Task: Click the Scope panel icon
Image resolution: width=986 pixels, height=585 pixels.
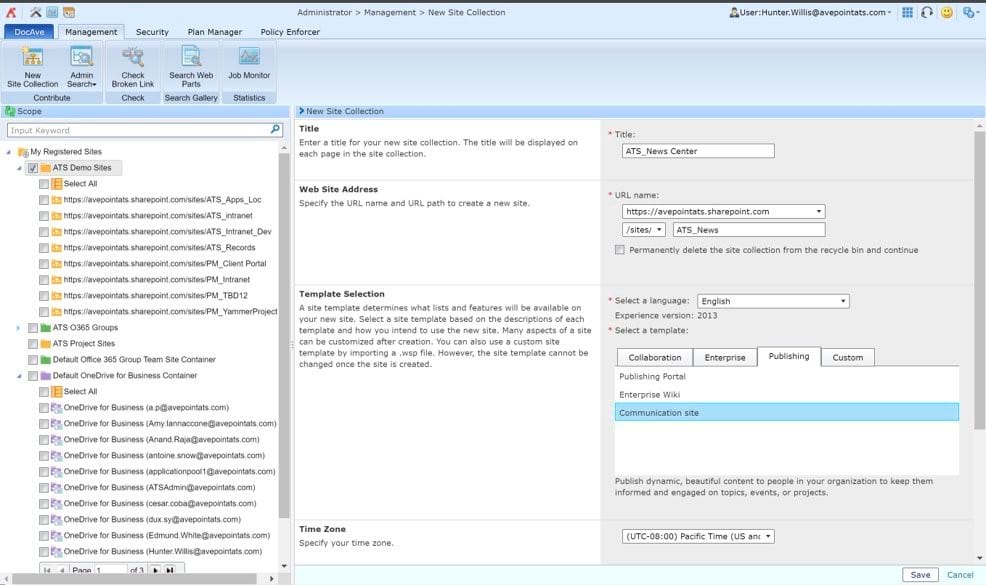Action: click(10, 111)
